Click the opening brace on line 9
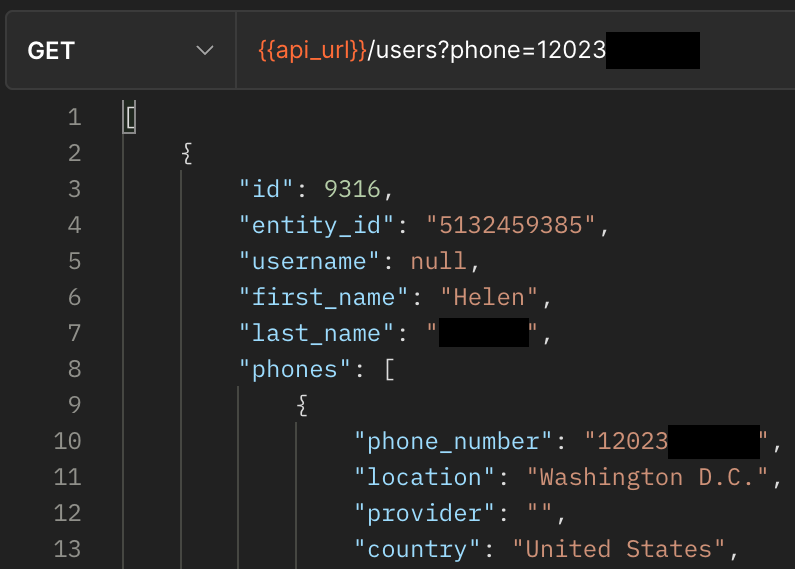Viewport: 795px width, 569px height. [x=303, y=405]
